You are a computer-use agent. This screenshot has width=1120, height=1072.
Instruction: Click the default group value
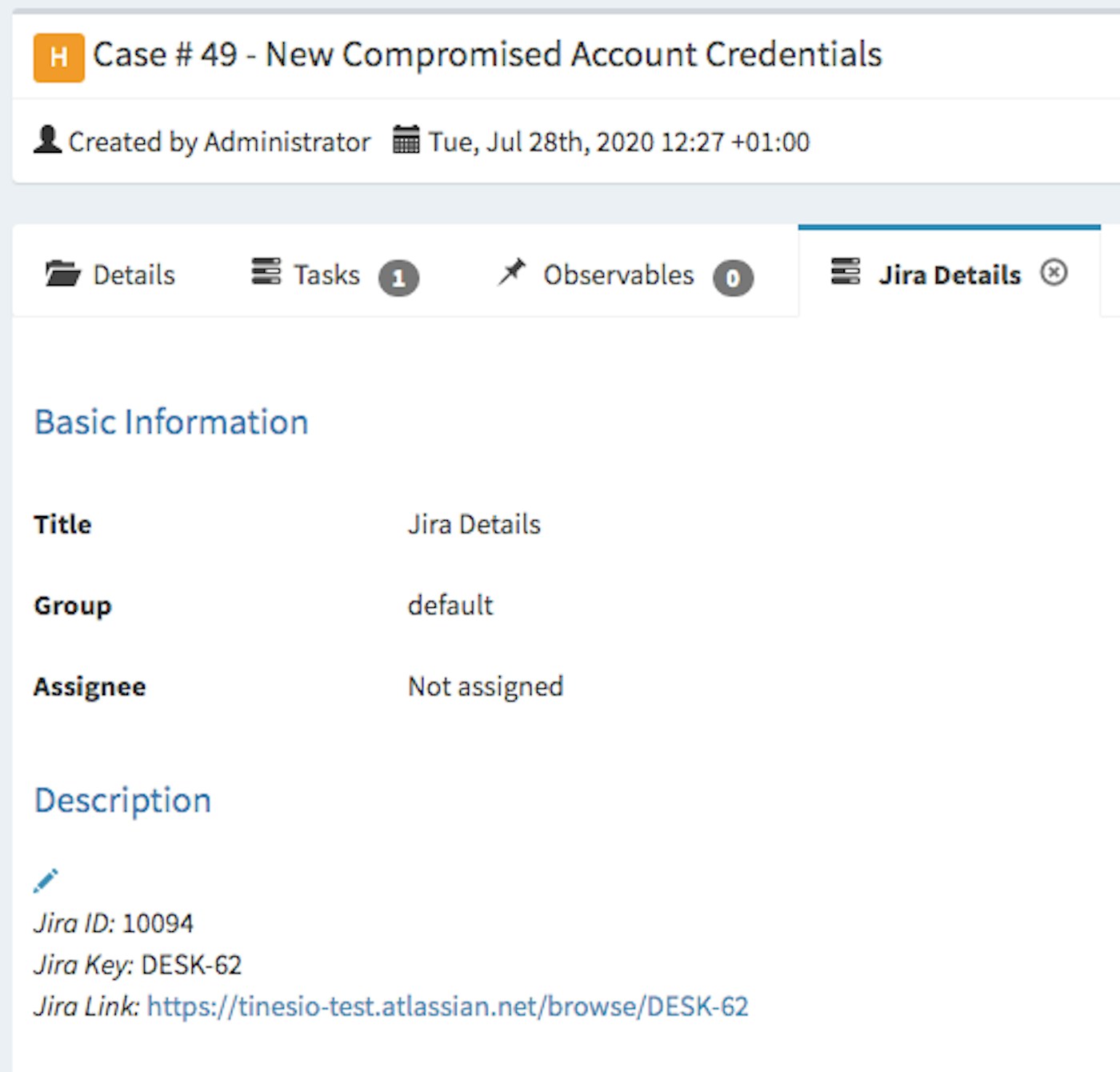point(450,606)
